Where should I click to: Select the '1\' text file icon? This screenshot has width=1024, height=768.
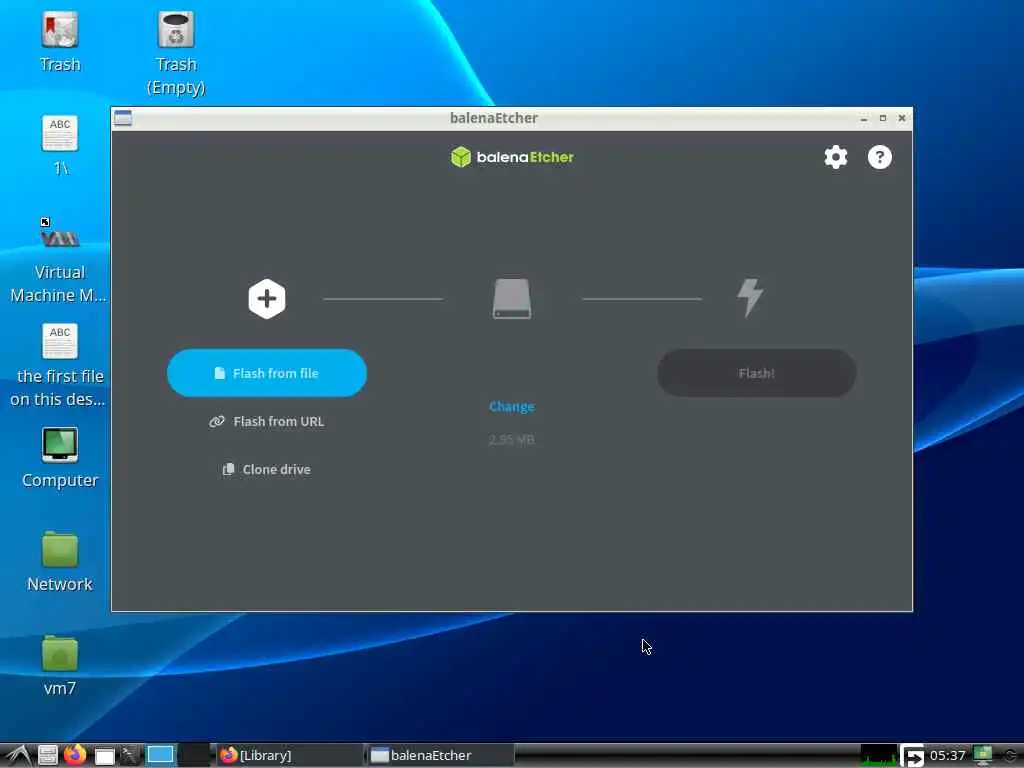click(x=59, y=146)
